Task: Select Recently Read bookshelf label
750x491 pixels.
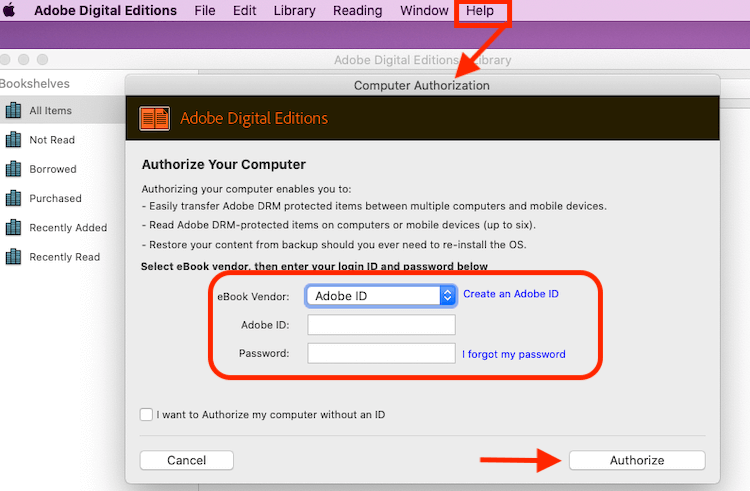Action: [65, 257]
